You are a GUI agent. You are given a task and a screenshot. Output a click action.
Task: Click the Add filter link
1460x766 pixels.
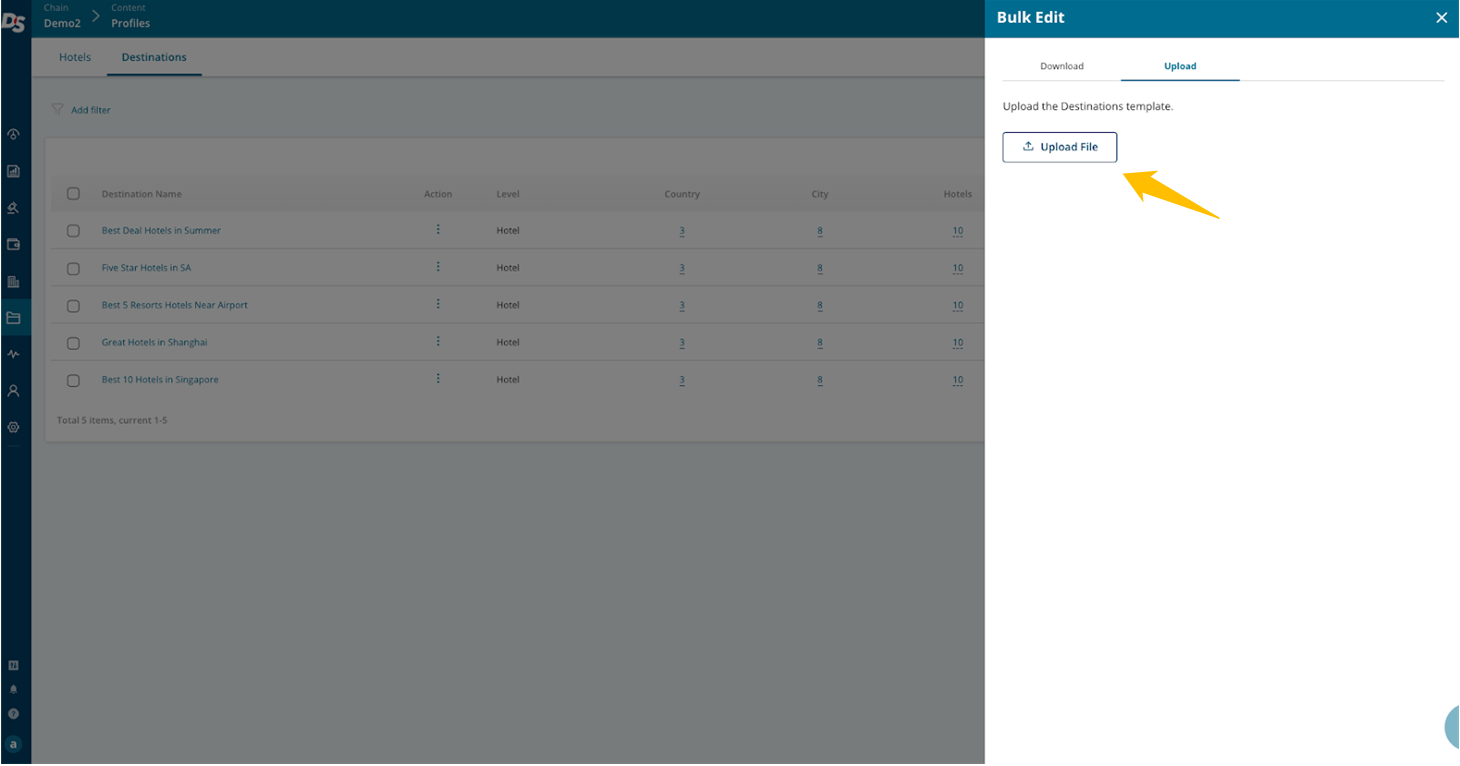tap(91, 110)
